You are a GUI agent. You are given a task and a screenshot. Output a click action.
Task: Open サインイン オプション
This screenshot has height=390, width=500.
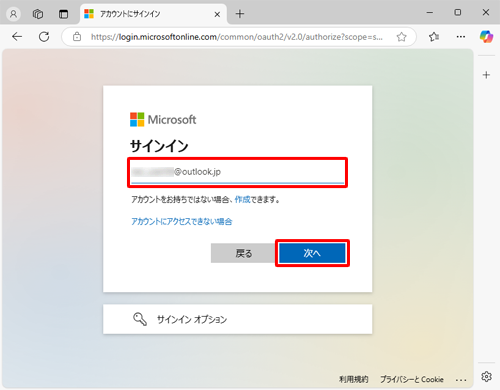point(238,319)
